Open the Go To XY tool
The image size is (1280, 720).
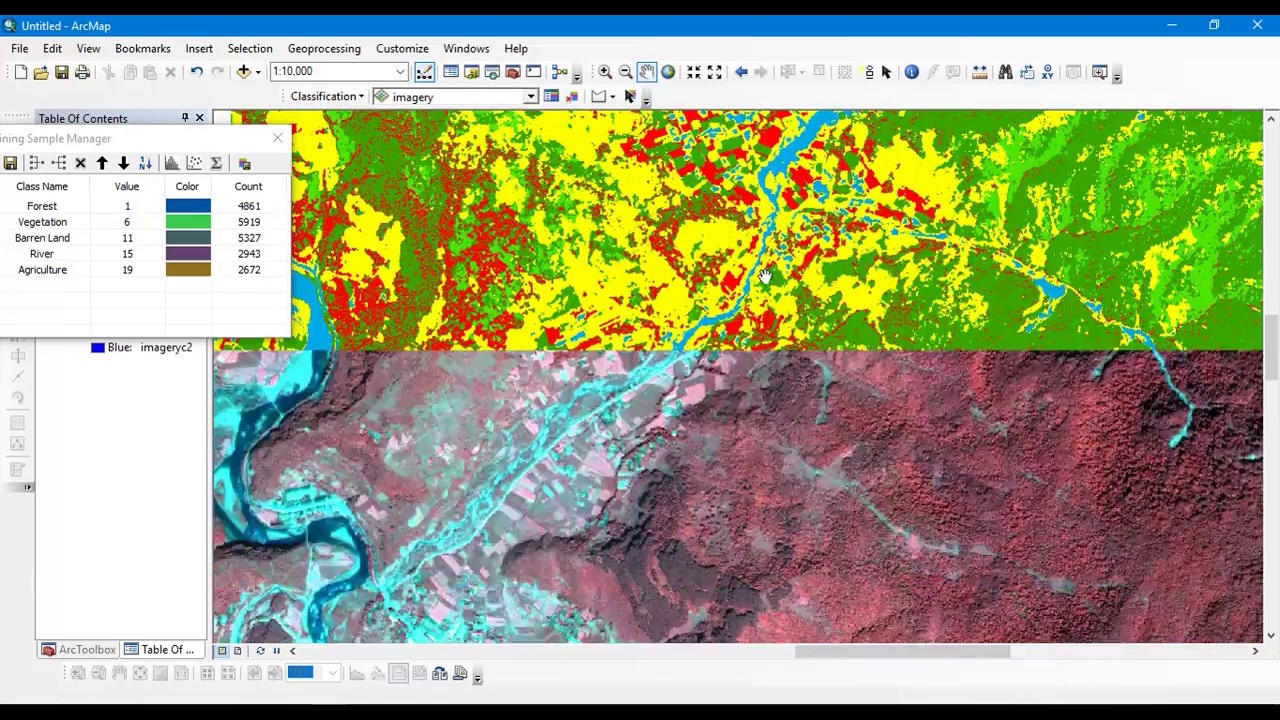1047,72
